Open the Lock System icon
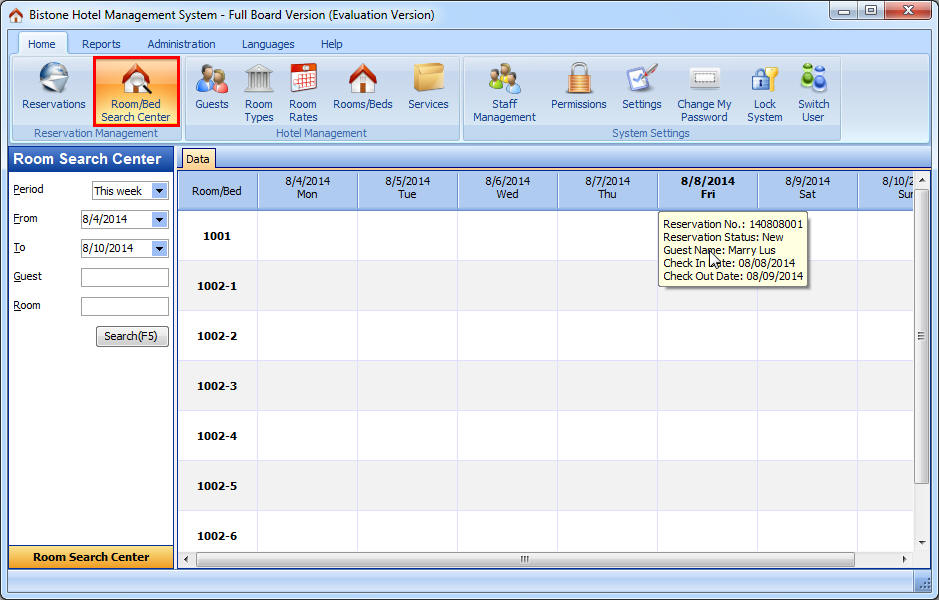939x600 pixels. click(x=764, y=91)
